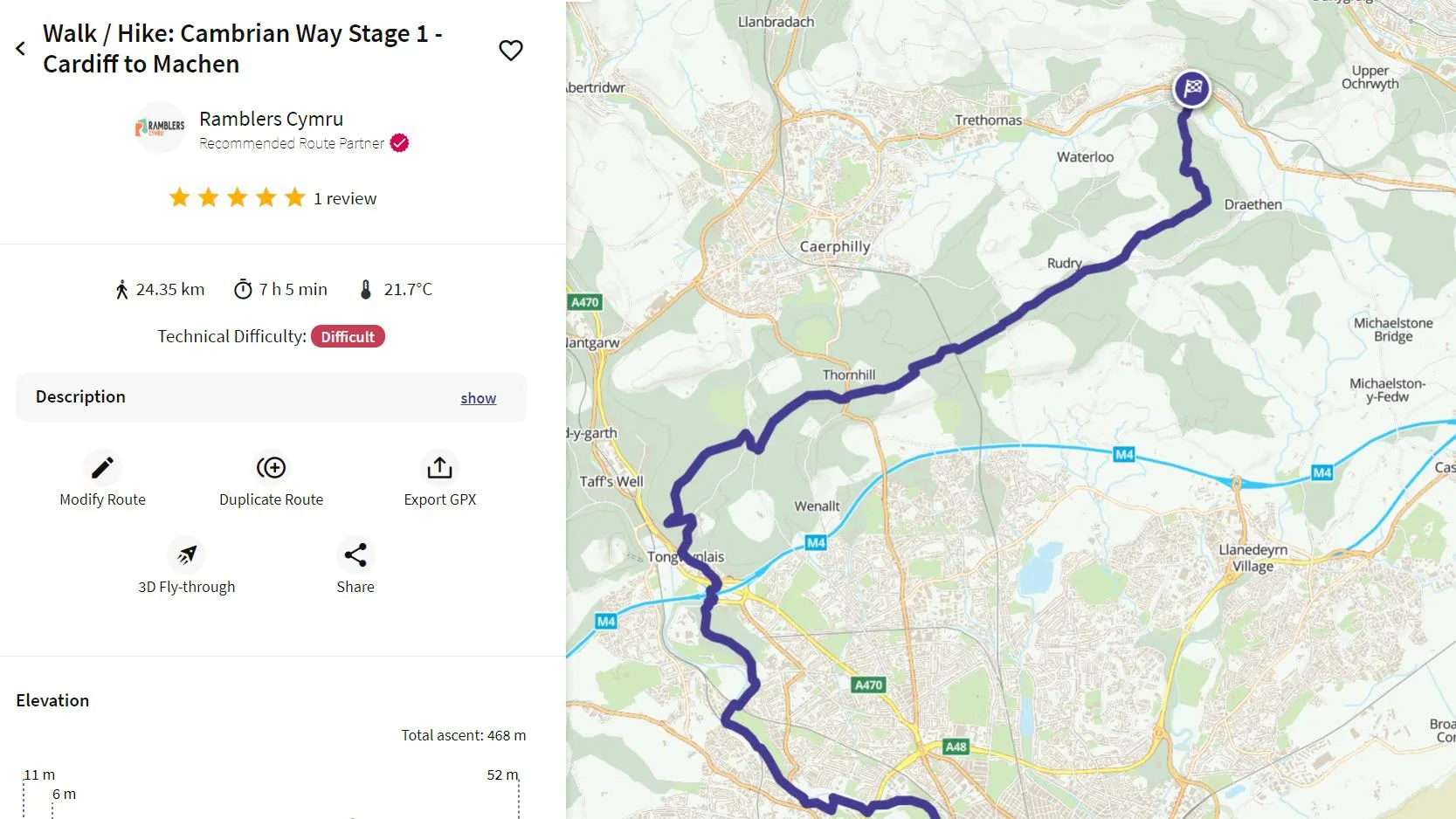Image resolution: width=1456 pixels, height=819 pixels.
Task: Click the walking distance icon
Action: (x=121, y=290)
